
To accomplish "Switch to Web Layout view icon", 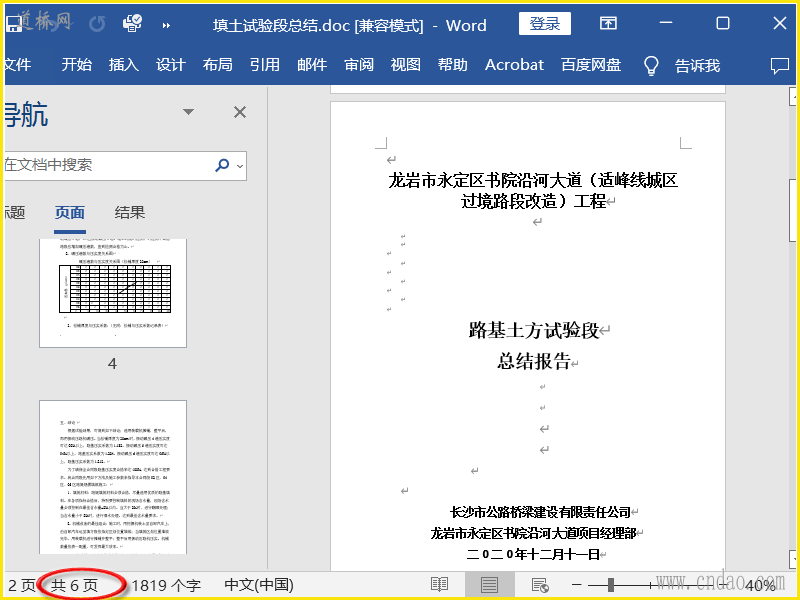I will (540, 585).
